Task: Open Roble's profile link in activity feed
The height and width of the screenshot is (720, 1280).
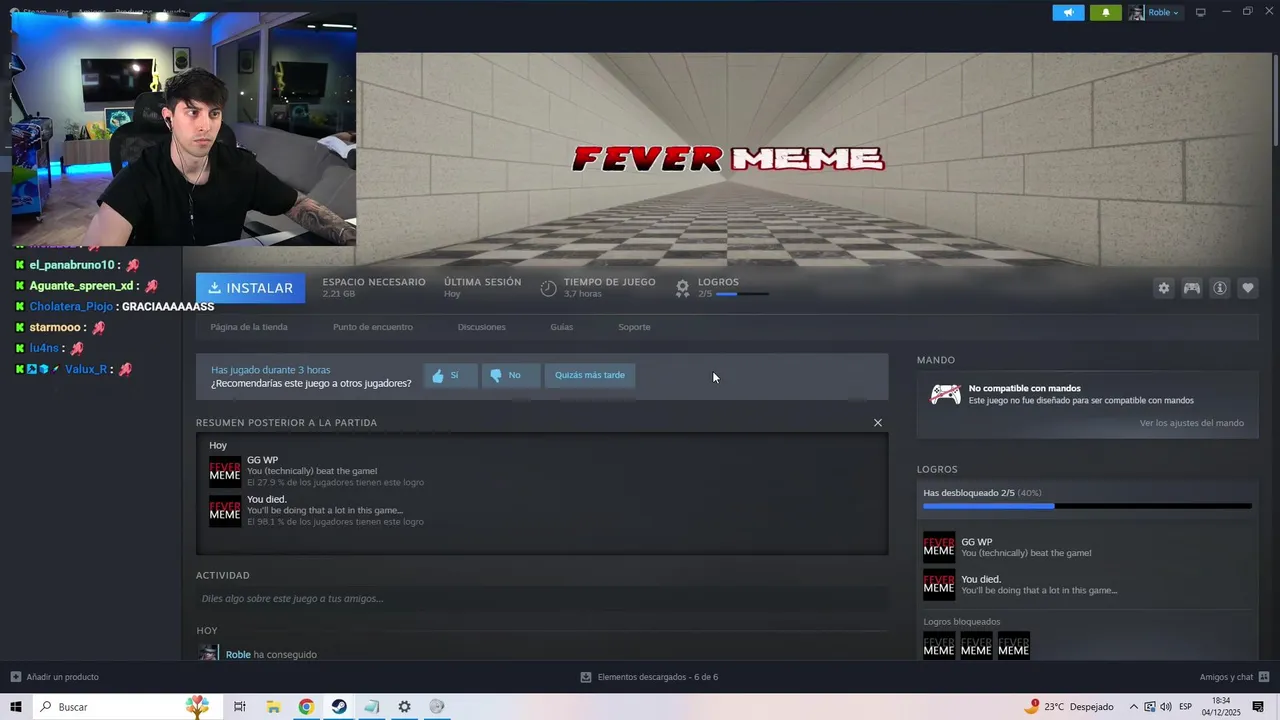Action: coord(238,655)
